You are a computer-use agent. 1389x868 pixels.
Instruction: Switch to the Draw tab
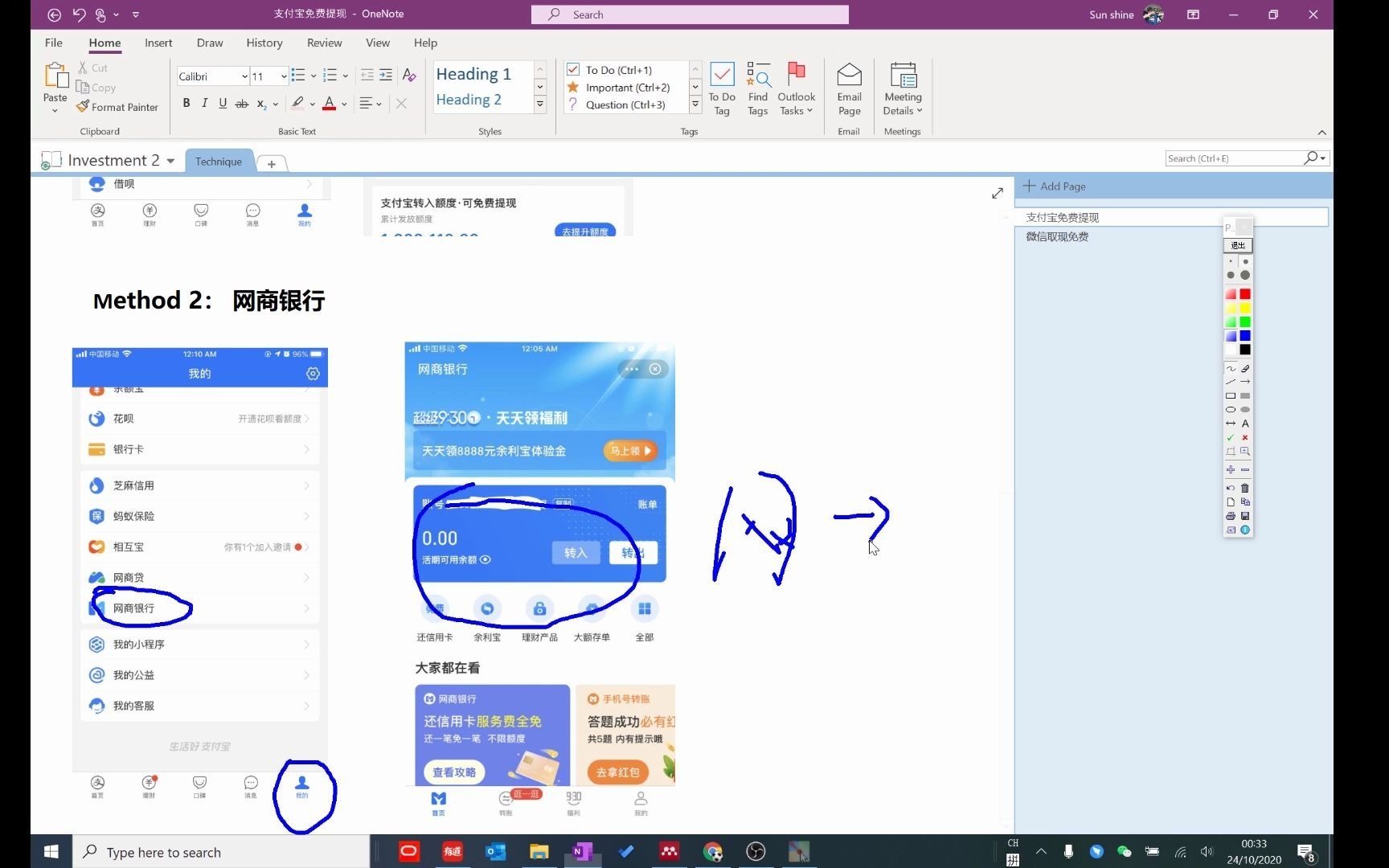click(x=210, y=43)
